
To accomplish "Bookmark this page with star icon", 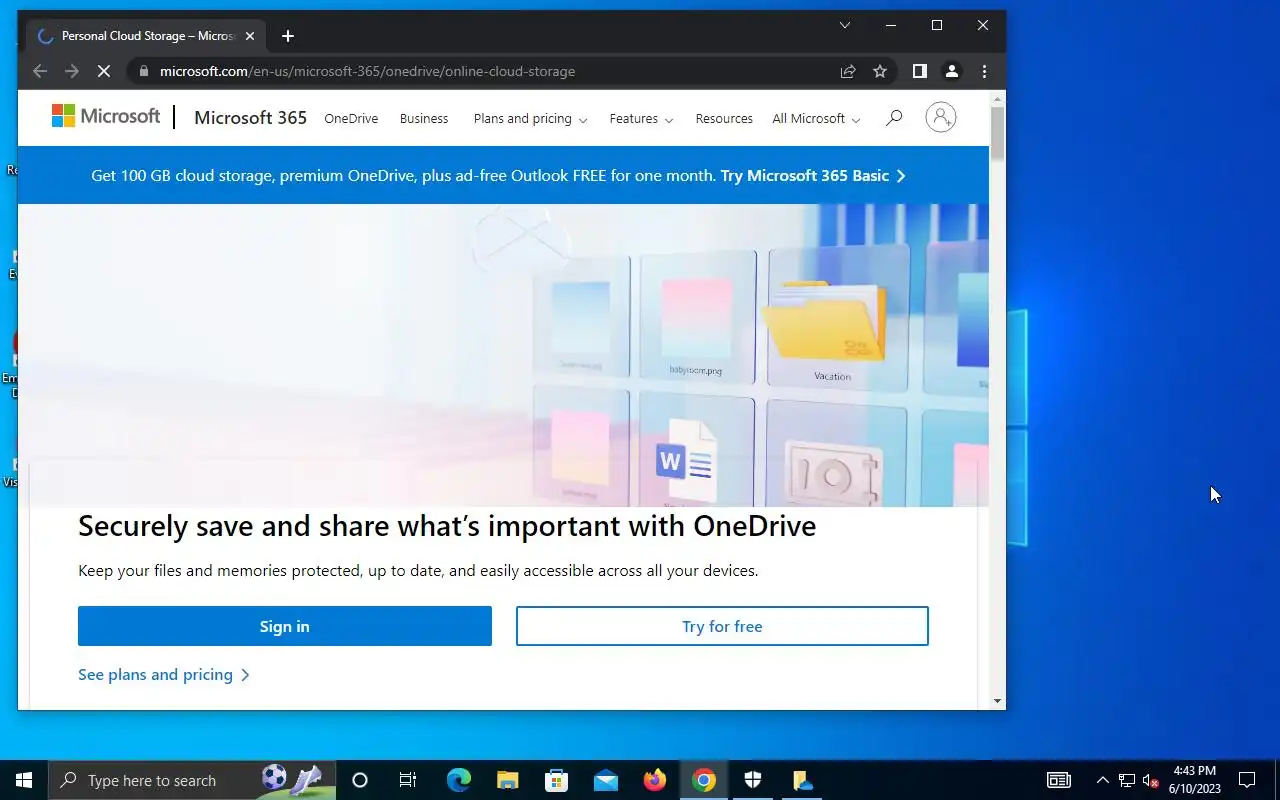I will pyautogui.click(x=880, y=71).
